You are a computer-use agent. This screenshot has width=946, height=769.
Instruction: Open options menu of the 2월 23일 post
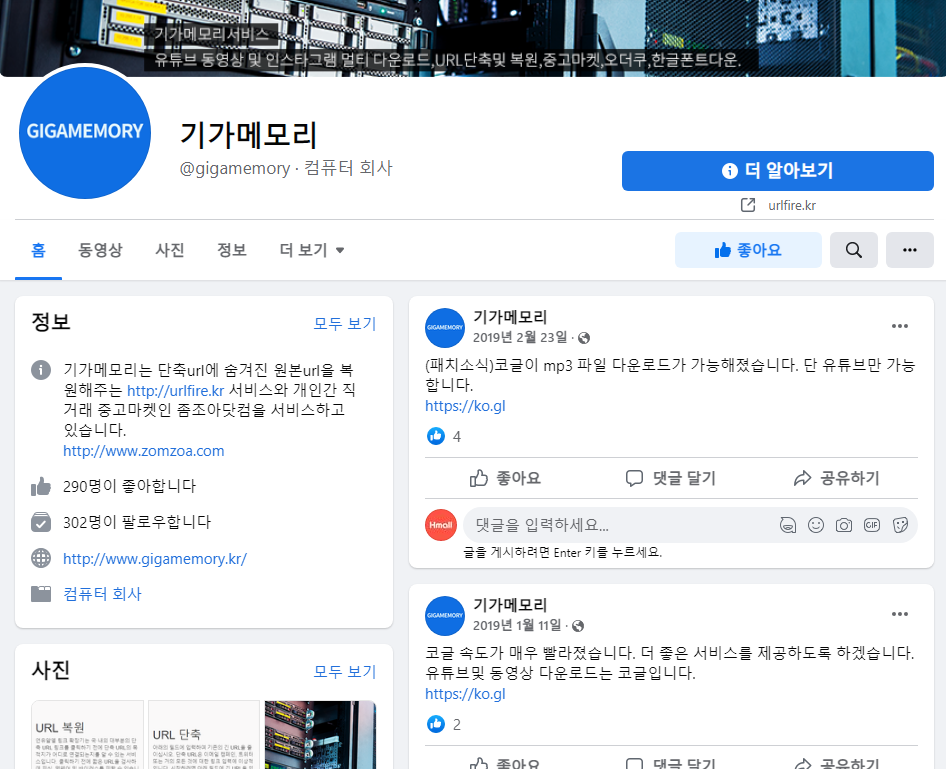click(x=900, y=326)
